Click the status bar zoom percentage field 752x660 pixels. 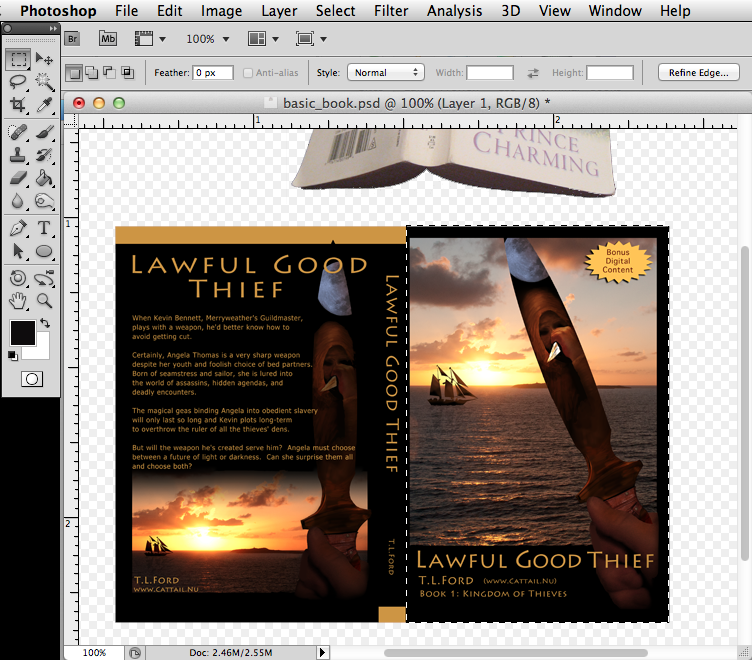click(x=94, y=652)
